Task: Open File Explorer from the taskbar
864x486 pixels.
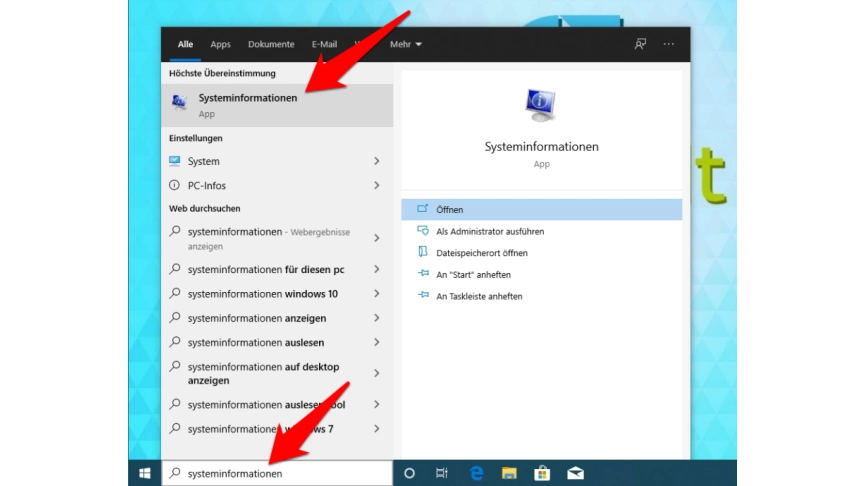Action: (508, 473)
